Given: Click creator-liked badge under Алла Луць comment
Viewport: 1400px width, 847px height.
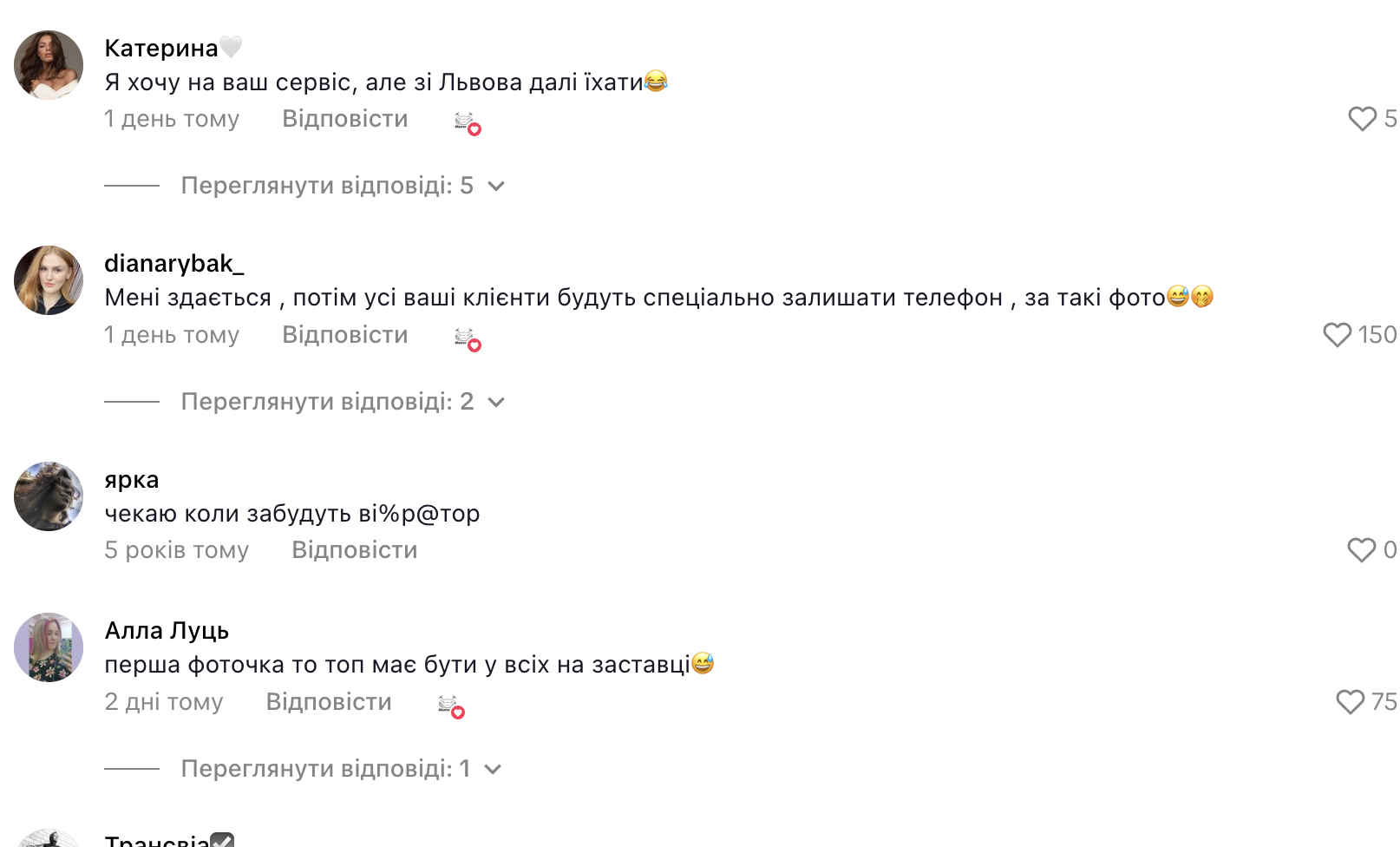Looking at the screenshot, I should pos(451,706).
